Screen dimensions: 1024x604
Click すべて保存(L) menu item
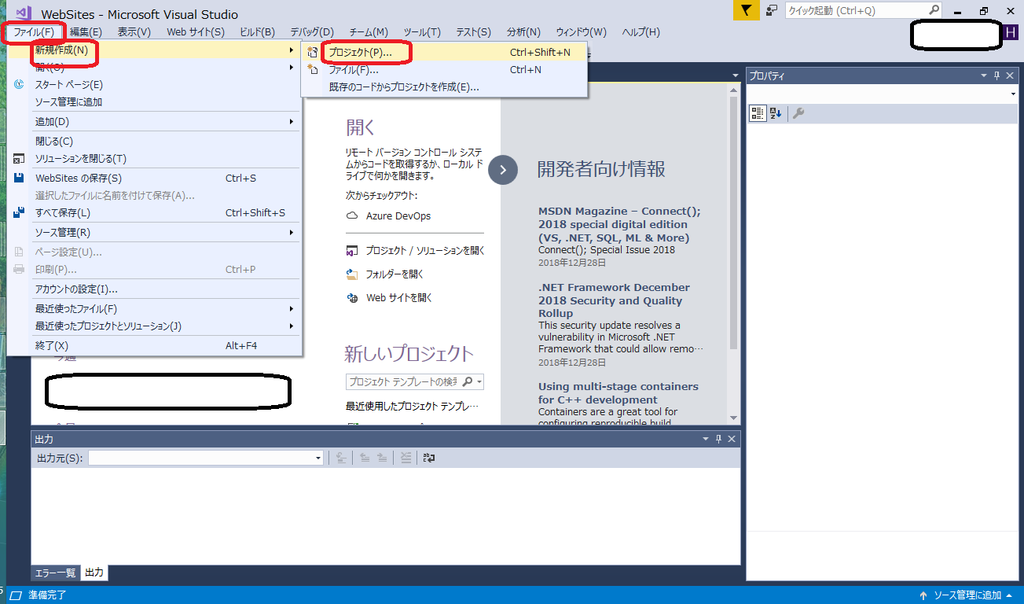(x=155, y=213)
